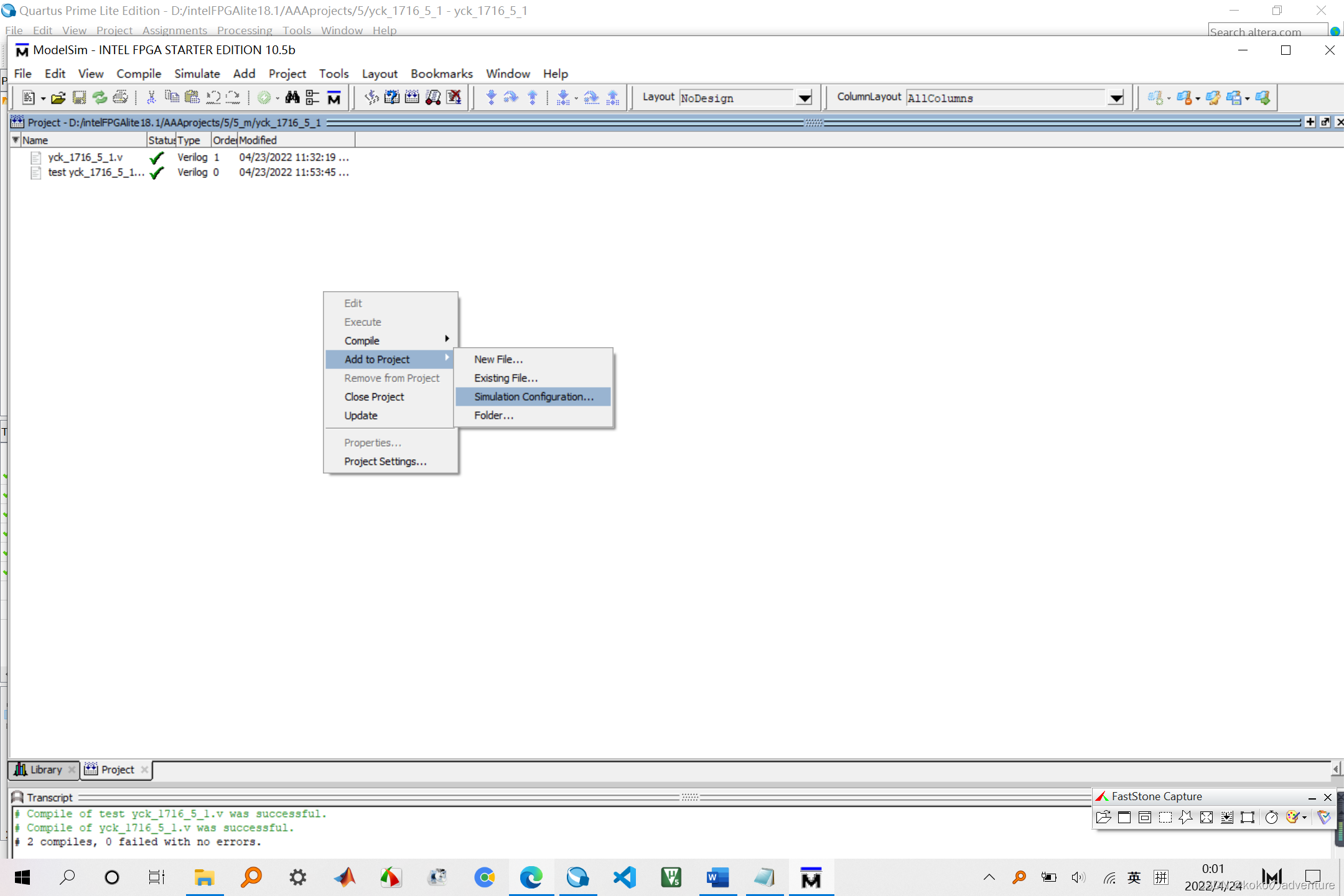Screen dimensions: 1344x896
Task: Select file yck_1716_5_1.v in project list
Action: (x=85, y=157)
